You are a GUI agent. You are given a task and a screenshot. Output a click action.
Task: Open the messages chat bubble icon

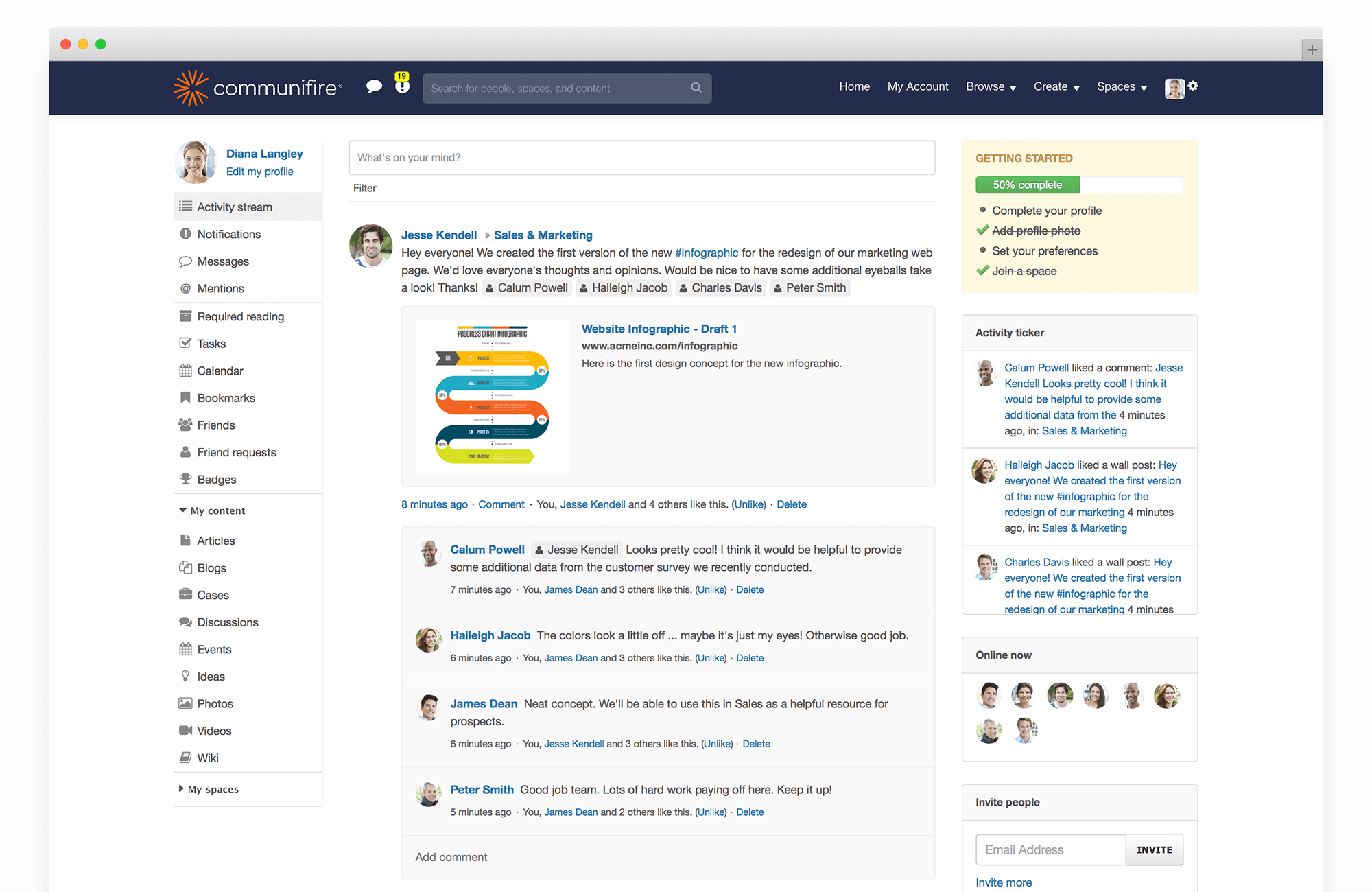coord(375,87)
